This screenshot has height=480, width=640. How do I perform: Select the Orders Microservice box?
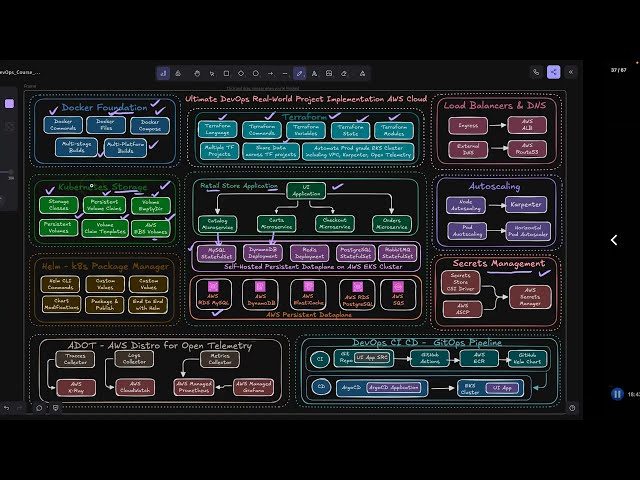tap(392, 224)
